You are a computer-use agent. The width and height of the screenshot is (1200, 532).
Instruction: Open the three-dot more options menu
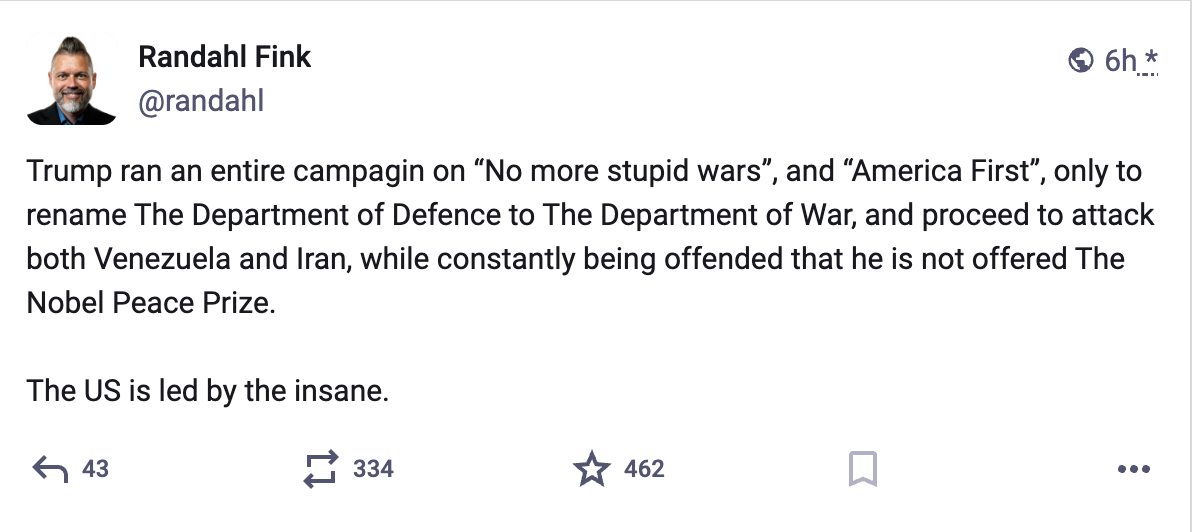[x=1133, y=468]
